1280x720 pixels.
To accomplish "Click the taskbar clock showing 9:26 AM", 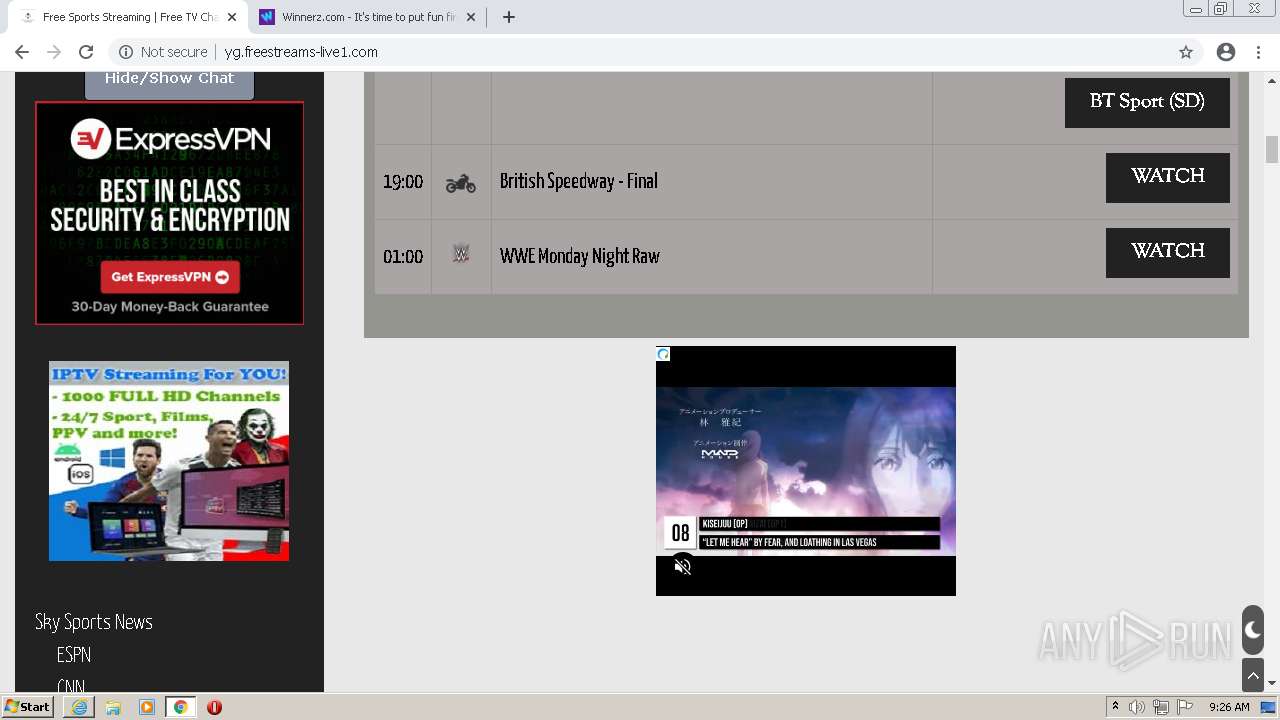I will (x=1229, y=707).
